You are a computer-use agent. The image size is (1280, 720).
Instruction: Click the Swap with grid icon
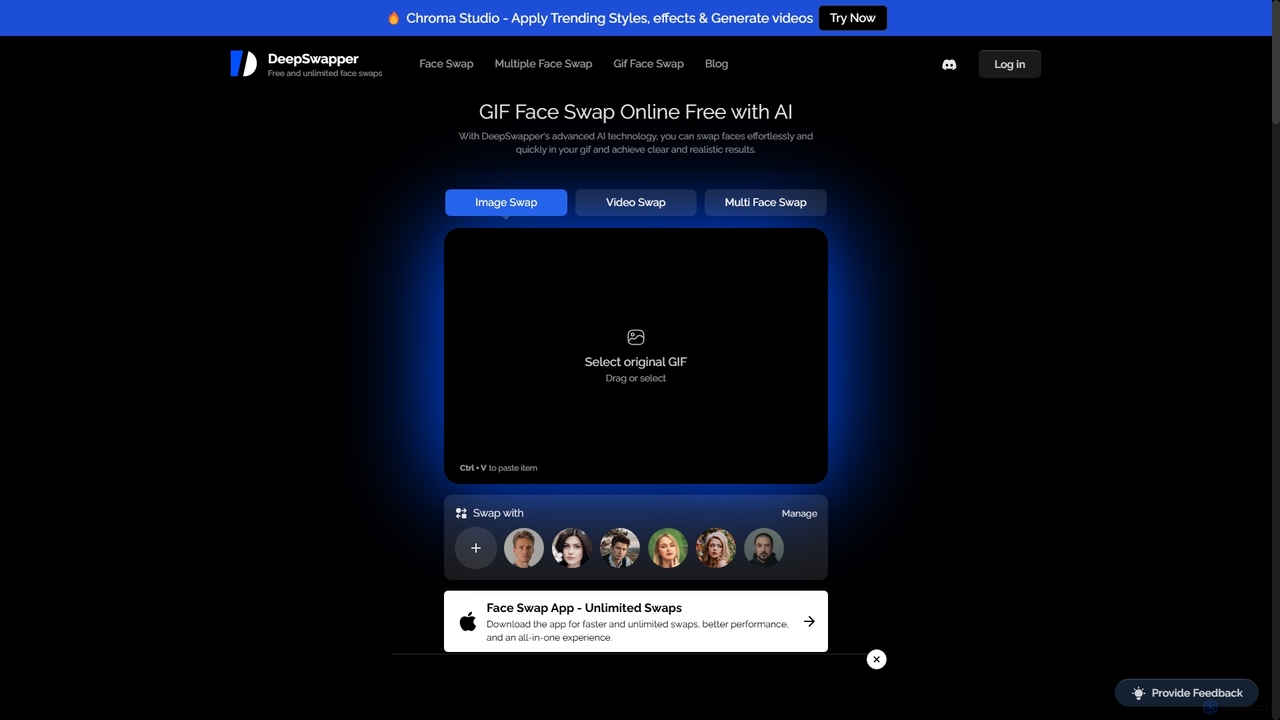[x=461, y=513]
